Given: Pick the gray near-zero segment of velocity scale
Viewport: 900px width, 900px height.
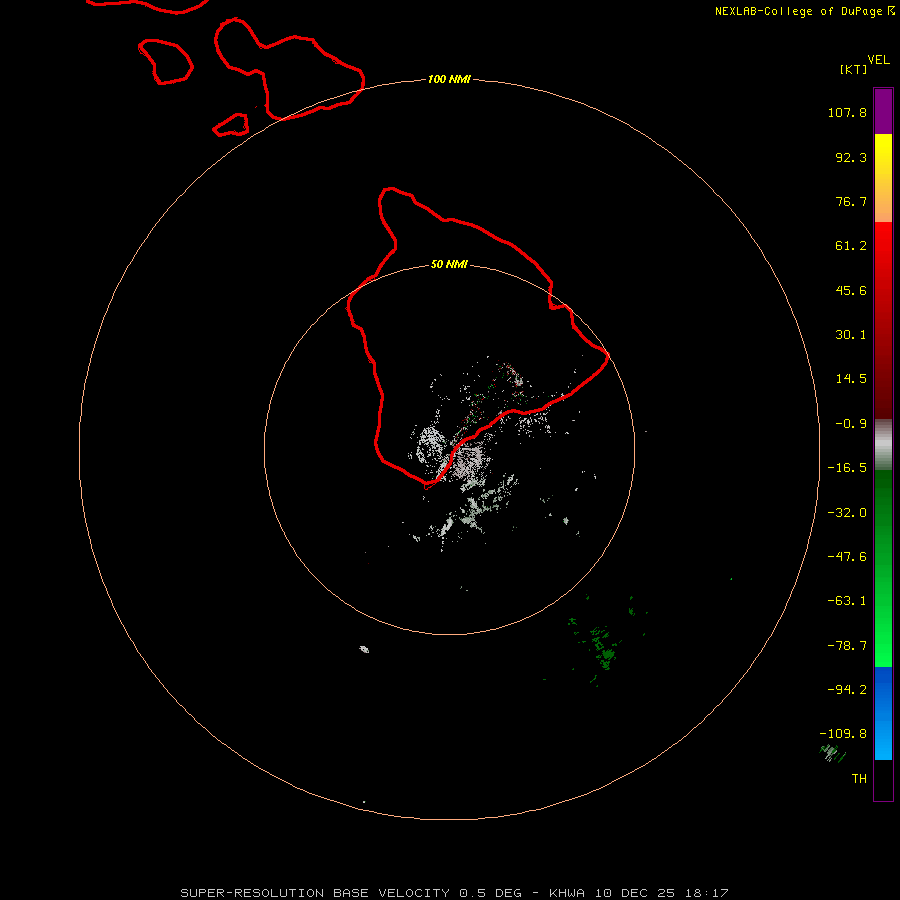Looking at the screenshot, I should [883, 445].
